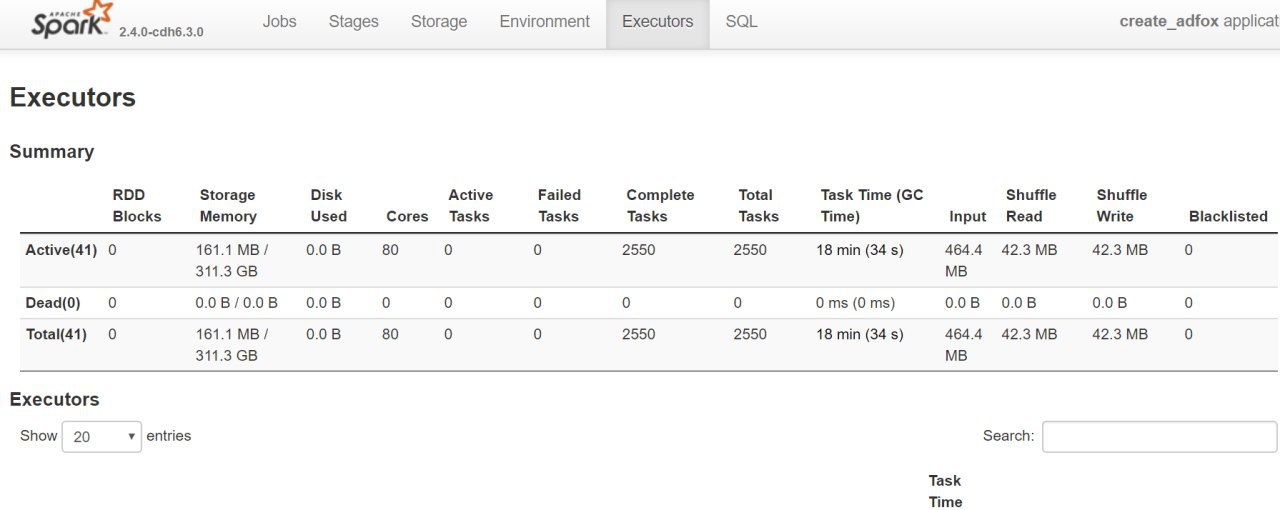
Task: Click the Blacklisted summary header
Action: tap(1228, 216)
